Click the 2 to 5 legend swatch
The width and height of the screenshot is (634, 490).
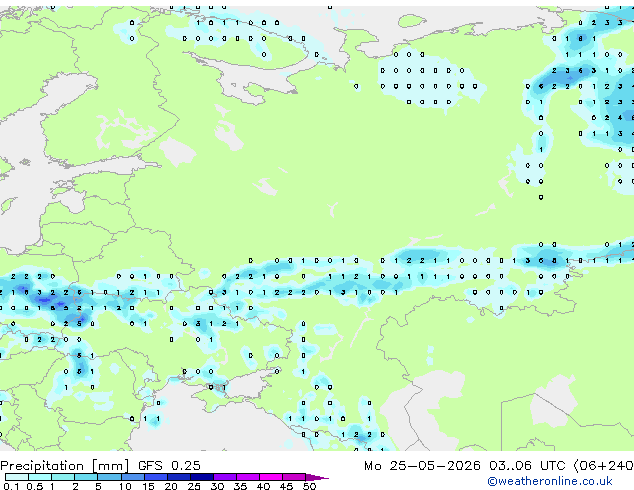click(86, 477)
